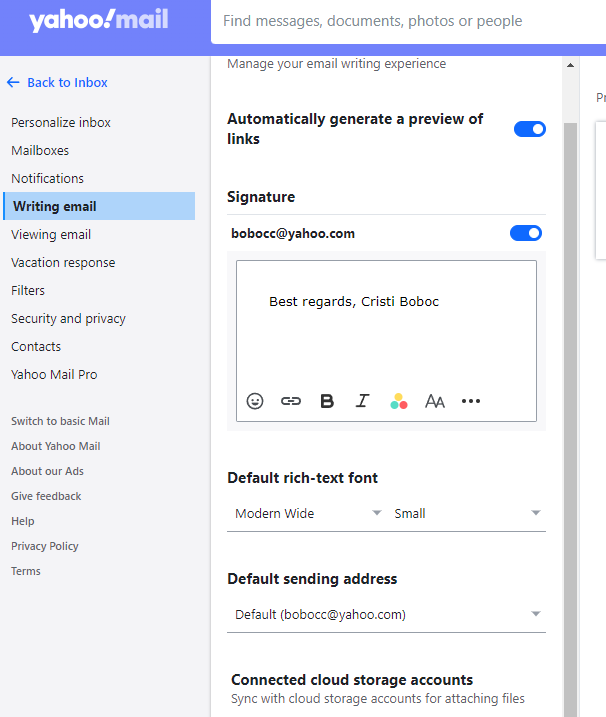
Task: Open the Small font size dropdown
Action: pyautogui.click(x=468, y=513)
